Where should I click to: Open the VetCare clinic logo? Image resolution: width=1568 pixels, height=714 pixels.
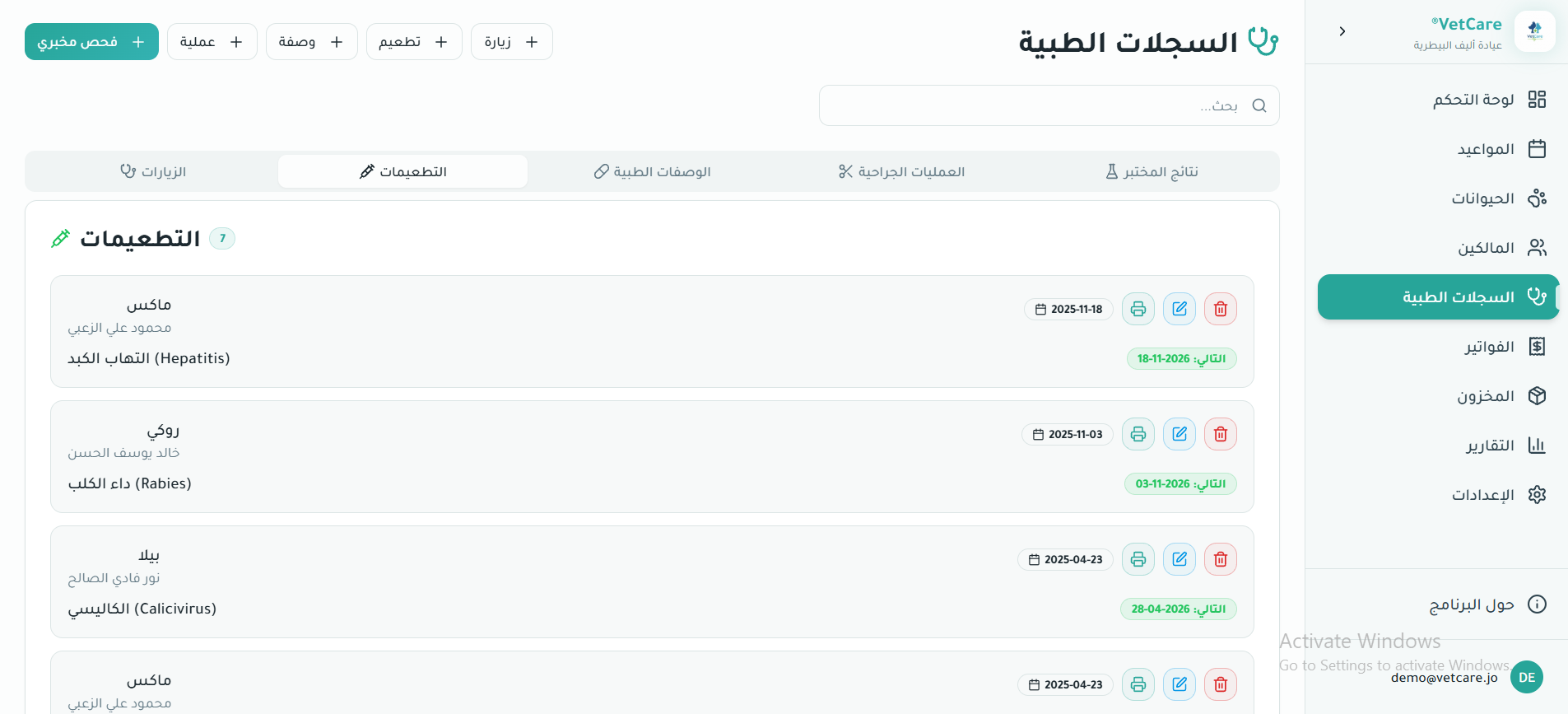1535,31
